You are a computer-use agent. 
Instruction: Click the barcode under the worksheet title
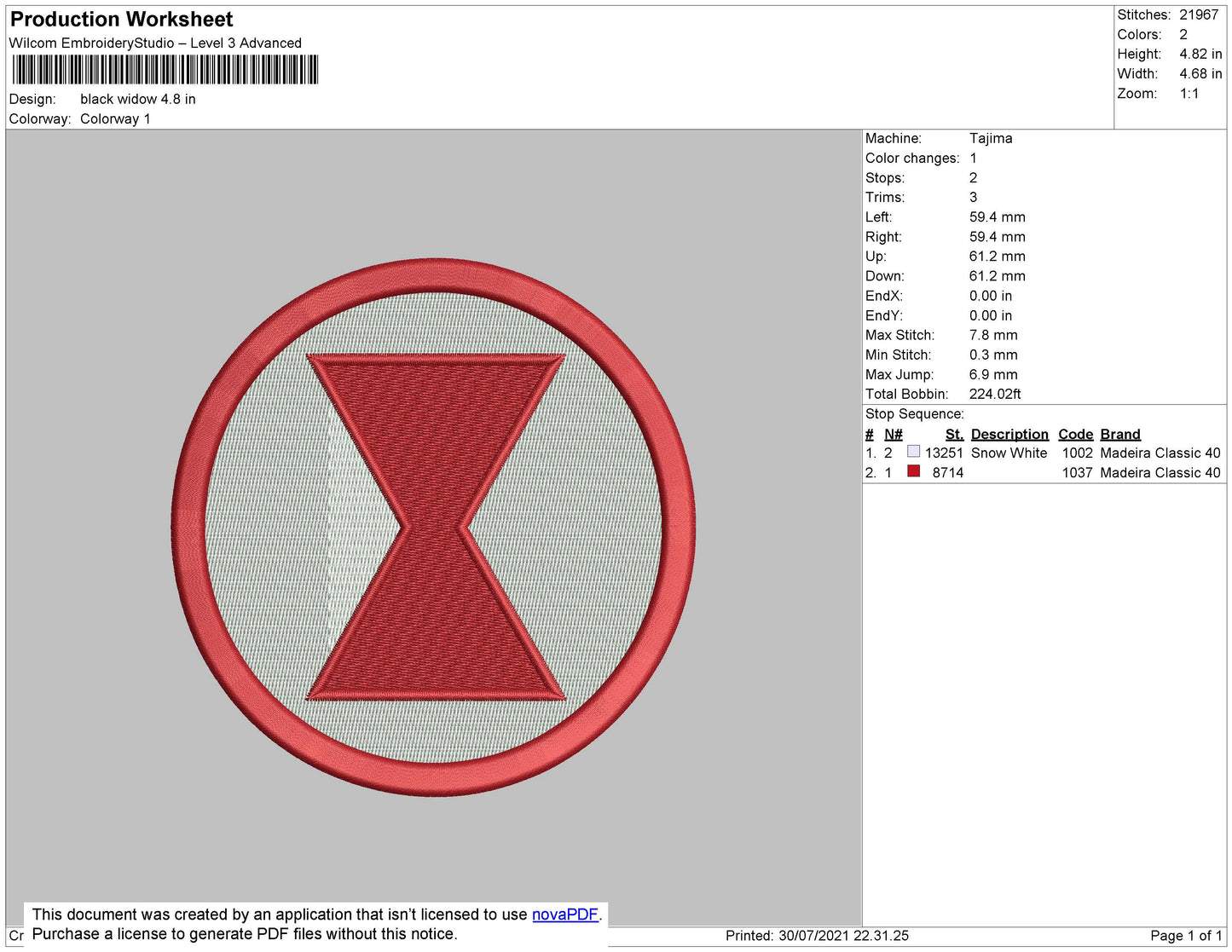[x=165, y=70]
